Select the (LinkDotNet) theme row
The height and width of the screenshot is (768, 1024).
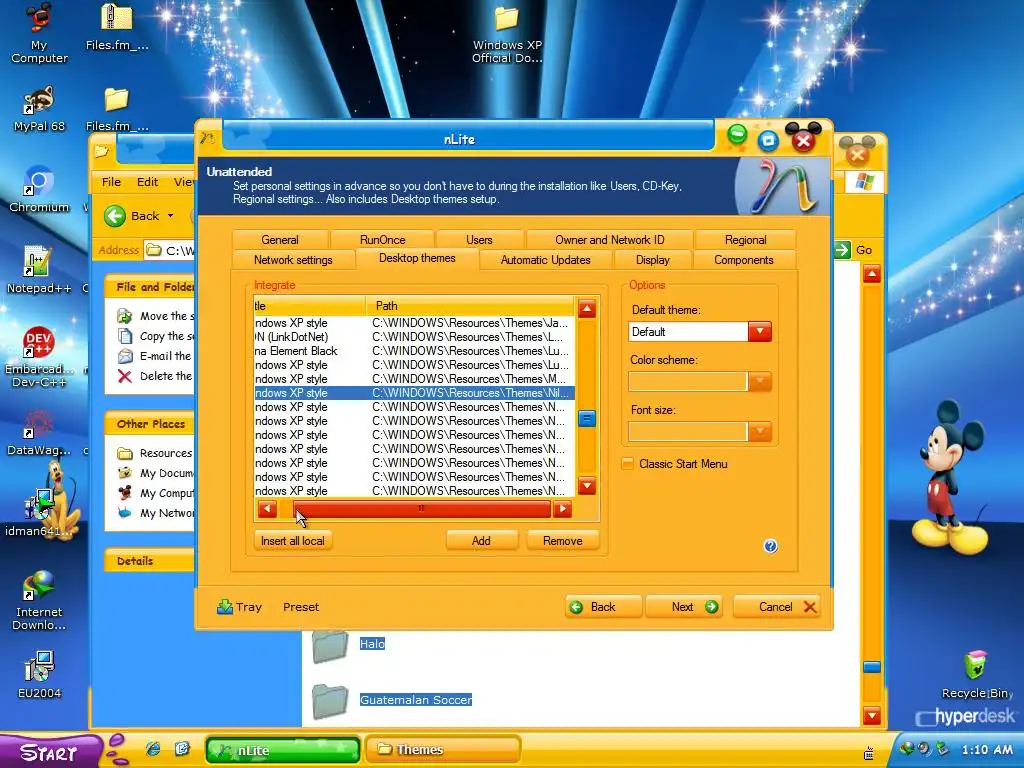(415, 337)
